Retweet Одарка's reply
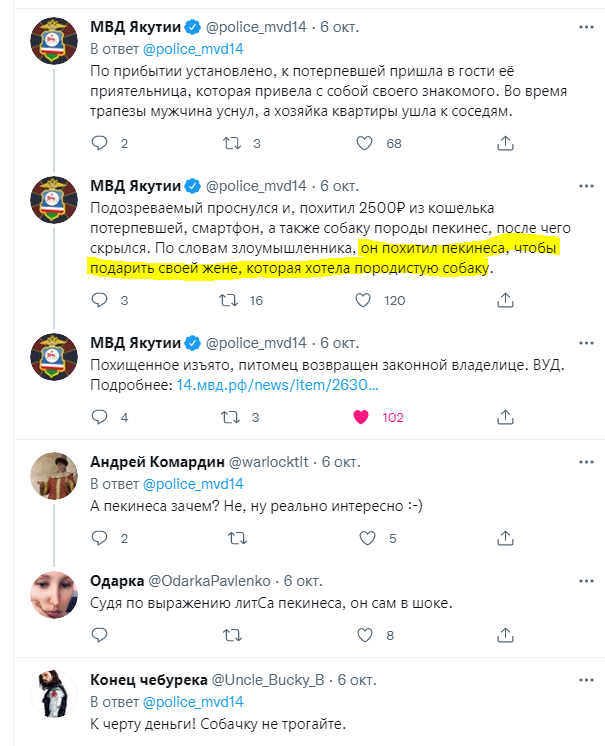The height and width of the screenshot is (746, 605). pos(230,635)
